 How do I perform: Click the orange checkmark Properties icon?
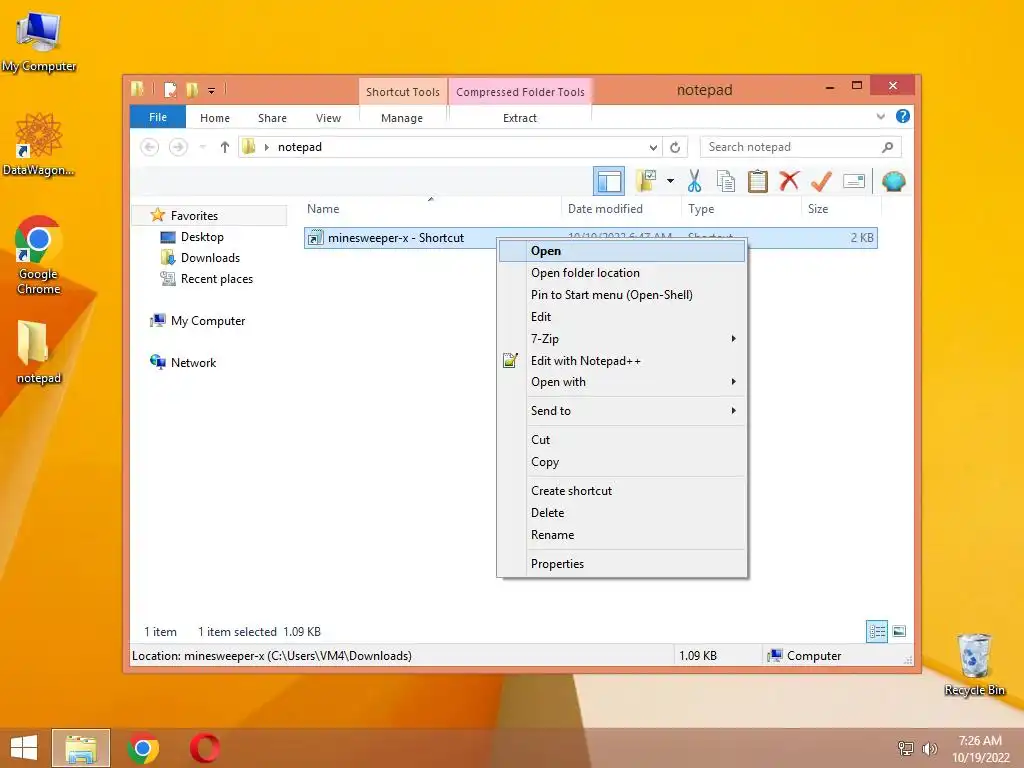click(821, 181)
